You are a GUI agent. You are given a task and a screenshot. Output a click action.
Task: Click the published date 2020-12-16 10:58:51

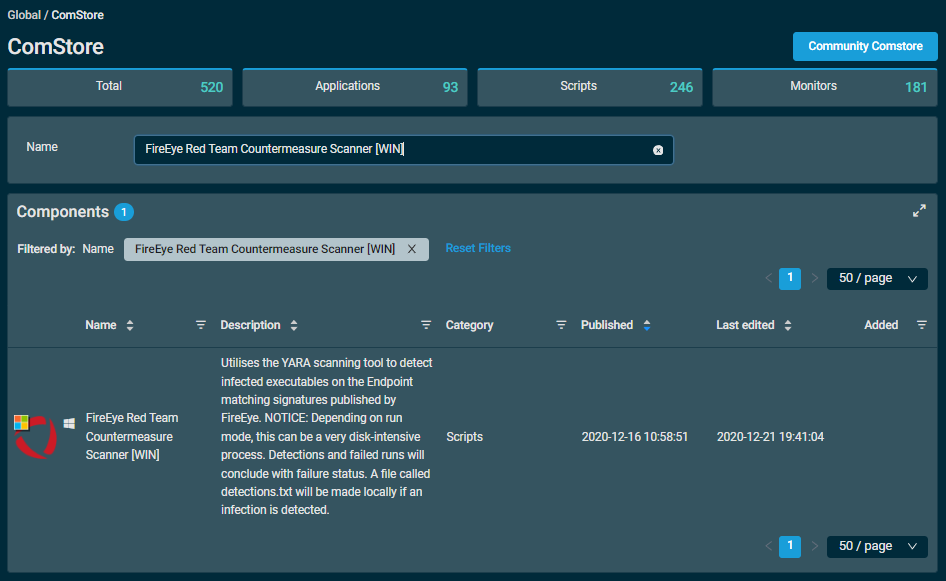click(635, 437)
